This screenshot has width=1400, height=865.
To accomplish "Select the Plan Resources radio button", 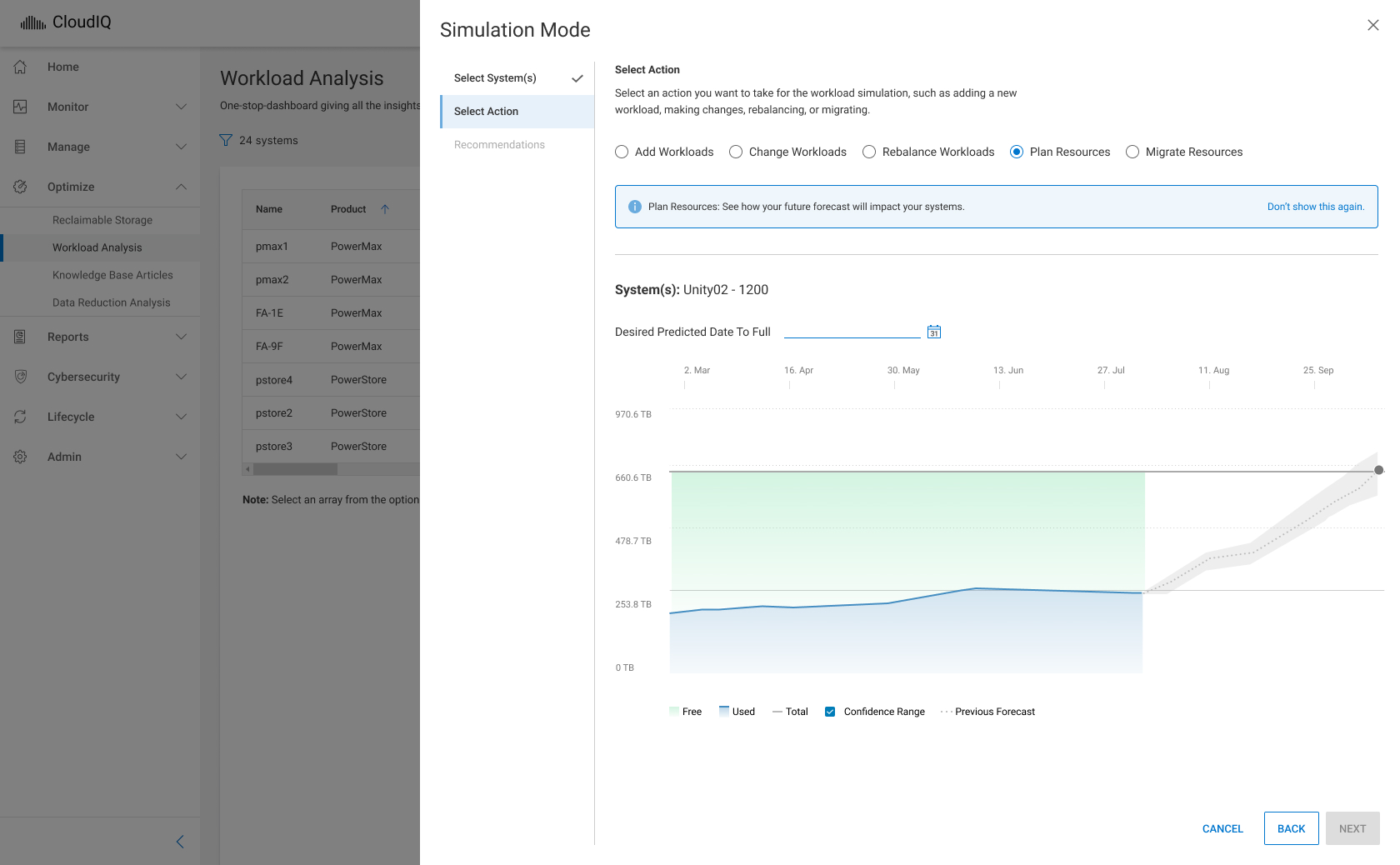I will pos(1017,152).
